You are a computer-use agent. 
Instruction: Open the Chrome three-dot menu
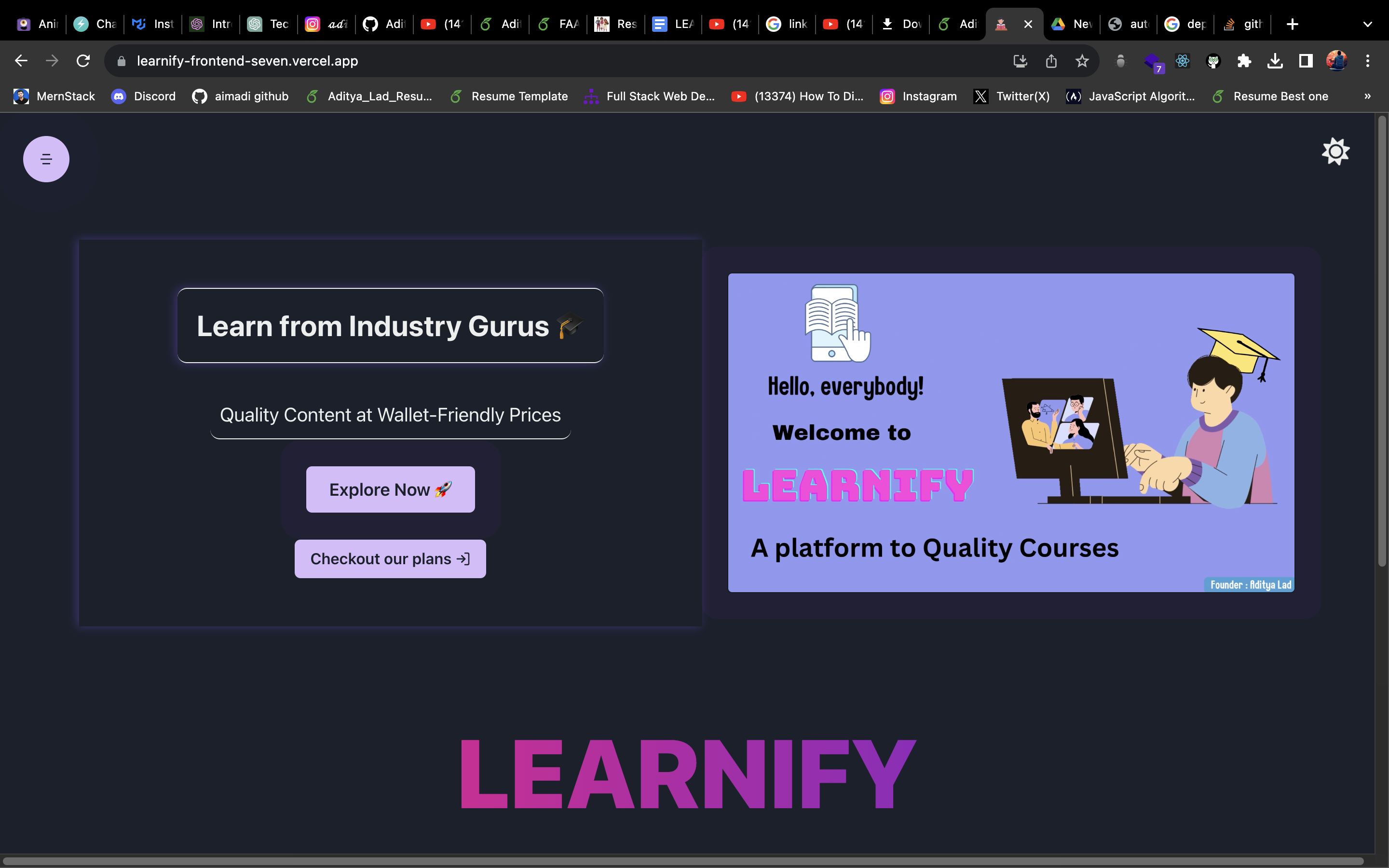point(1368,60)
